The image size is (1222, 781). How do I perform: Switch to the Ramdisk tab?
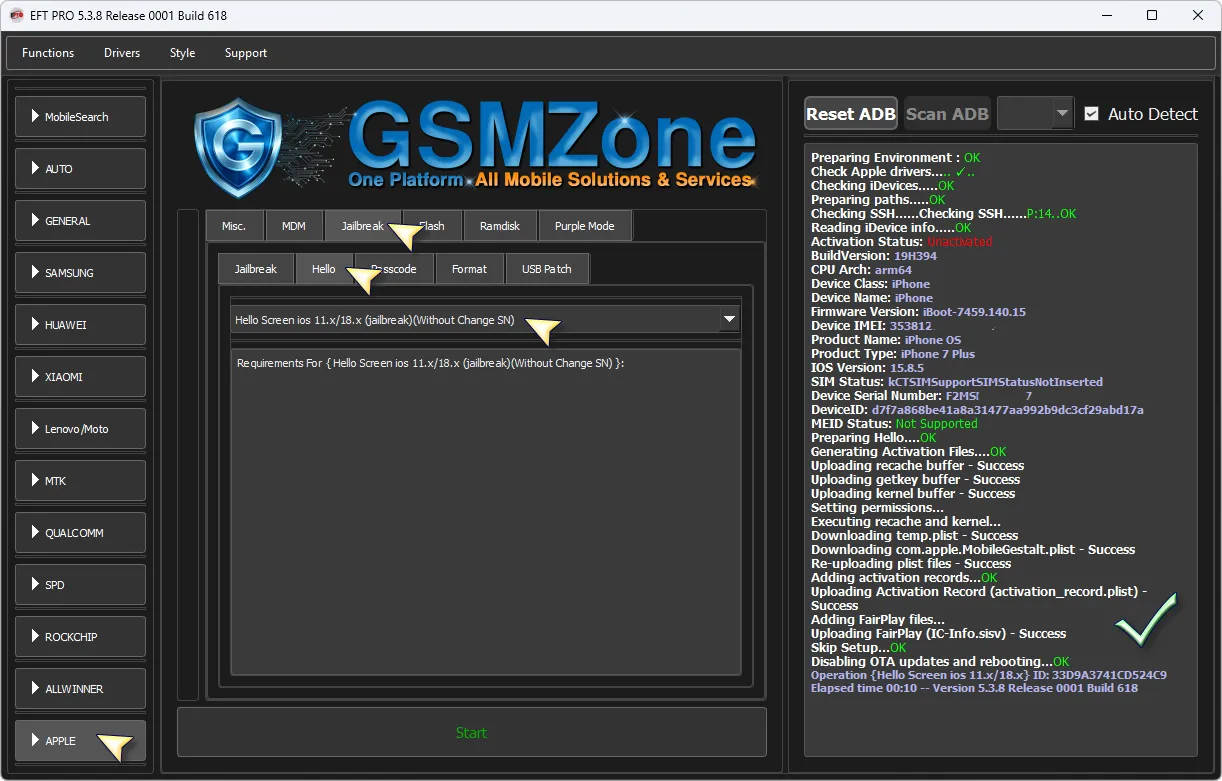pyautogui.click(x=499, y=226)
